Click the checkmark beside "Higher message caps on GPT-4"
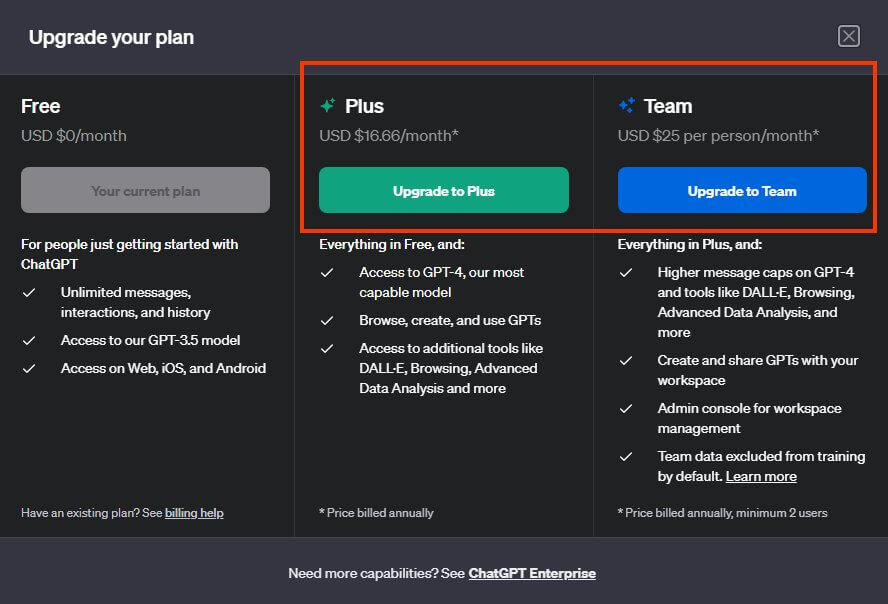The height and width of the screenshot is (604, 888). 627,271
